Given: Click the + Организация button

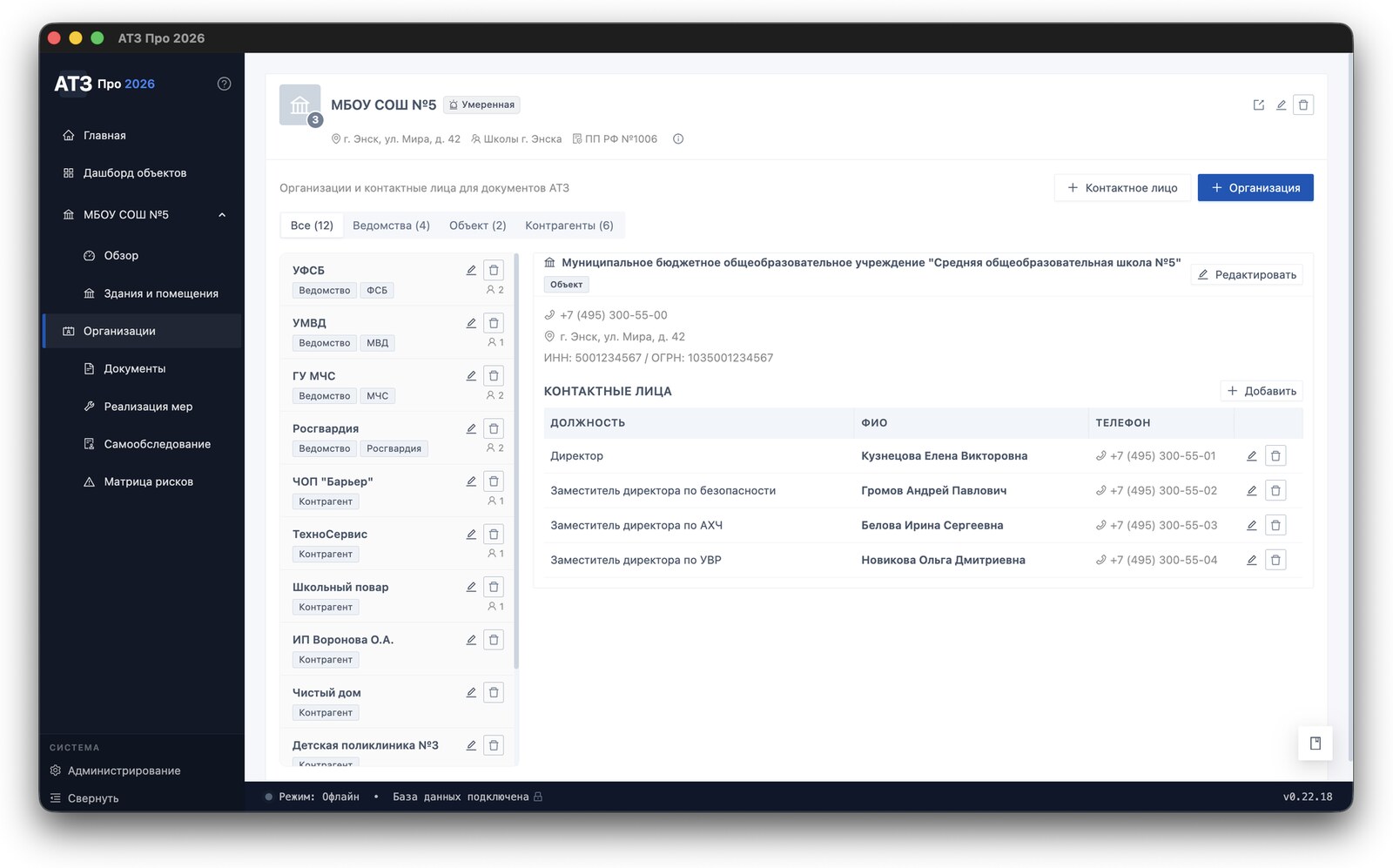Looking at the screenshot, I should tap(1255, 187).
